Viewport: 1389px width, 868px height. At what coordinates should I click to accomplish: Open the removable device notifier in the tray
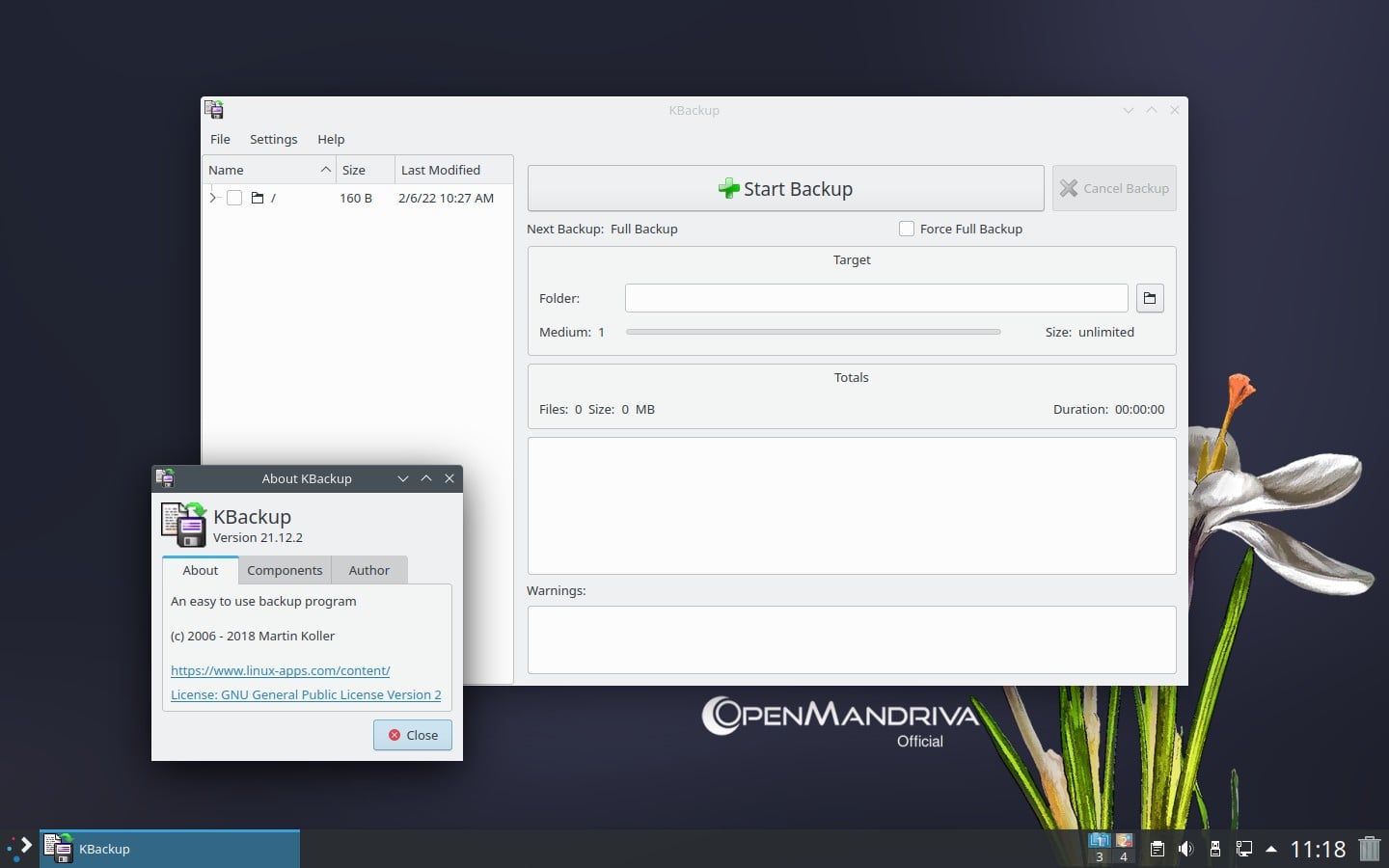pyautogui.click(x=1215, y=849)
